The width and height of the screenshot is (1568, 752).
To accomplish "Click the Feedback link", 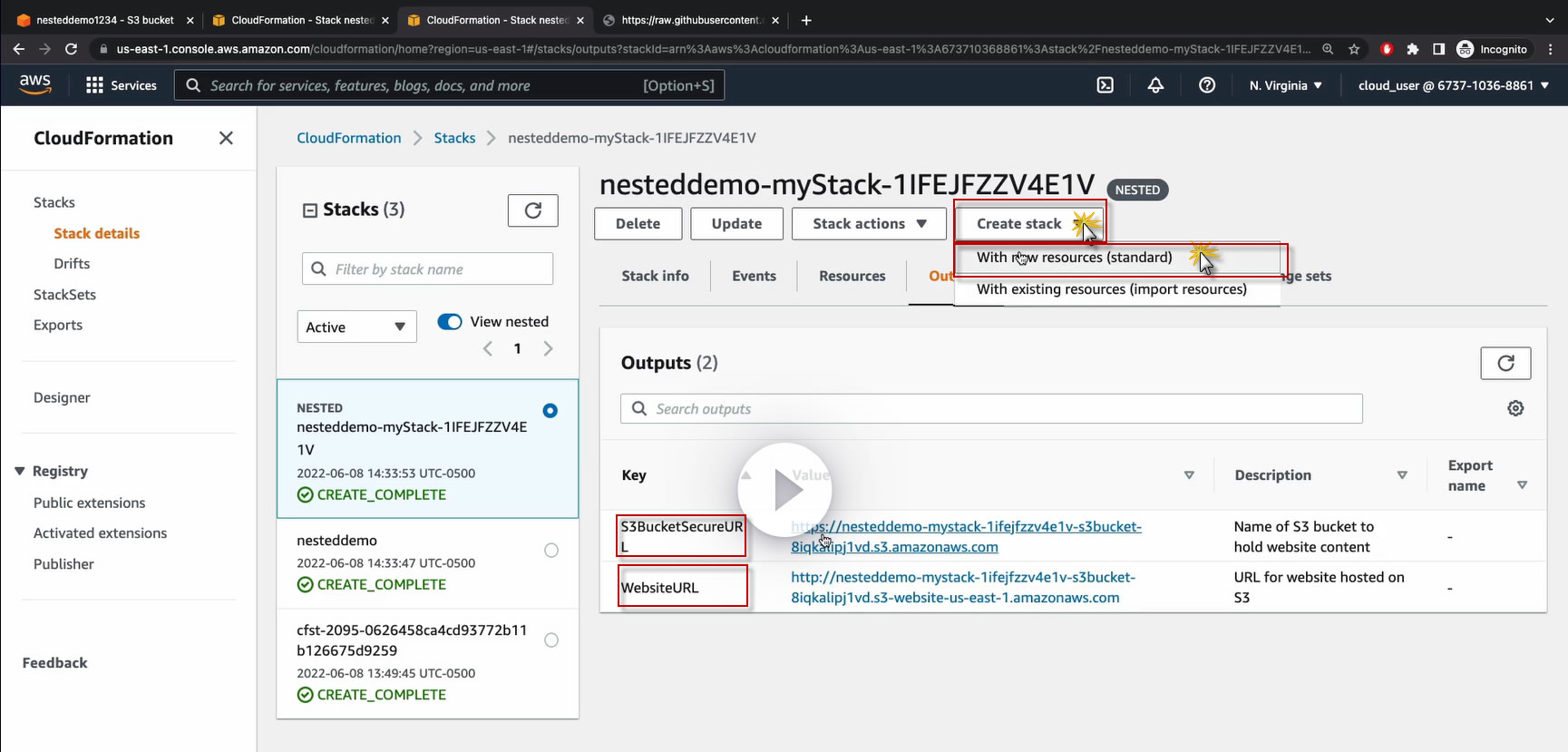I will 55,663.
